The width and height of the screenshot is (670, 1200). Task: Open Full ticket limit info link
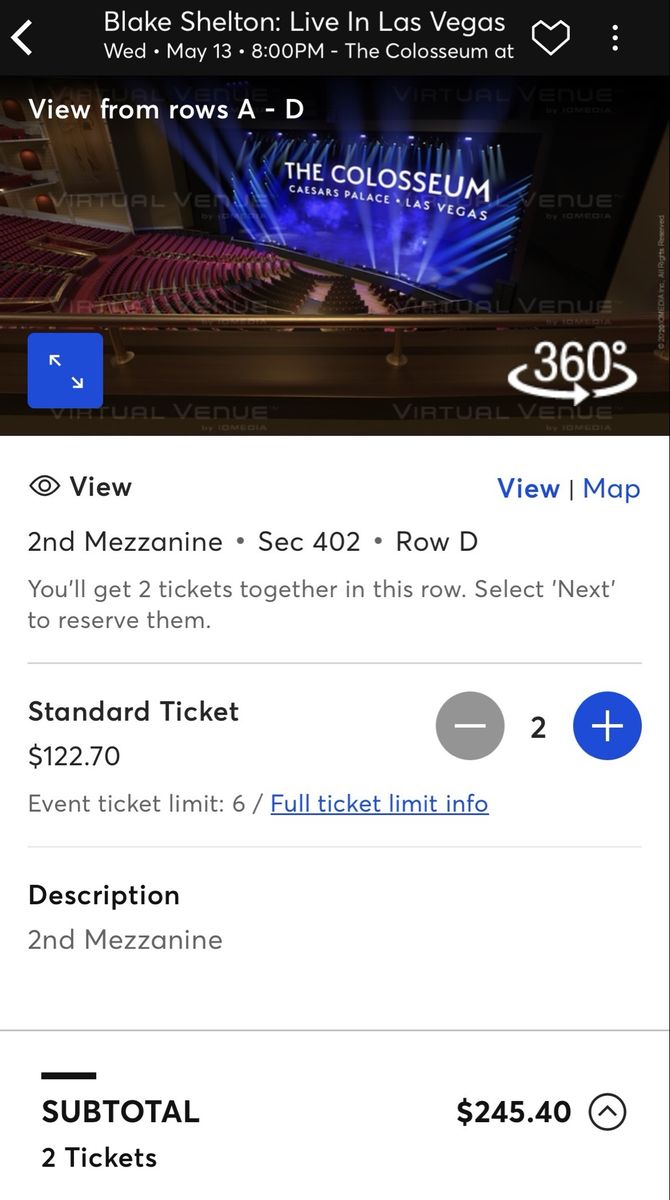point(379,803)
